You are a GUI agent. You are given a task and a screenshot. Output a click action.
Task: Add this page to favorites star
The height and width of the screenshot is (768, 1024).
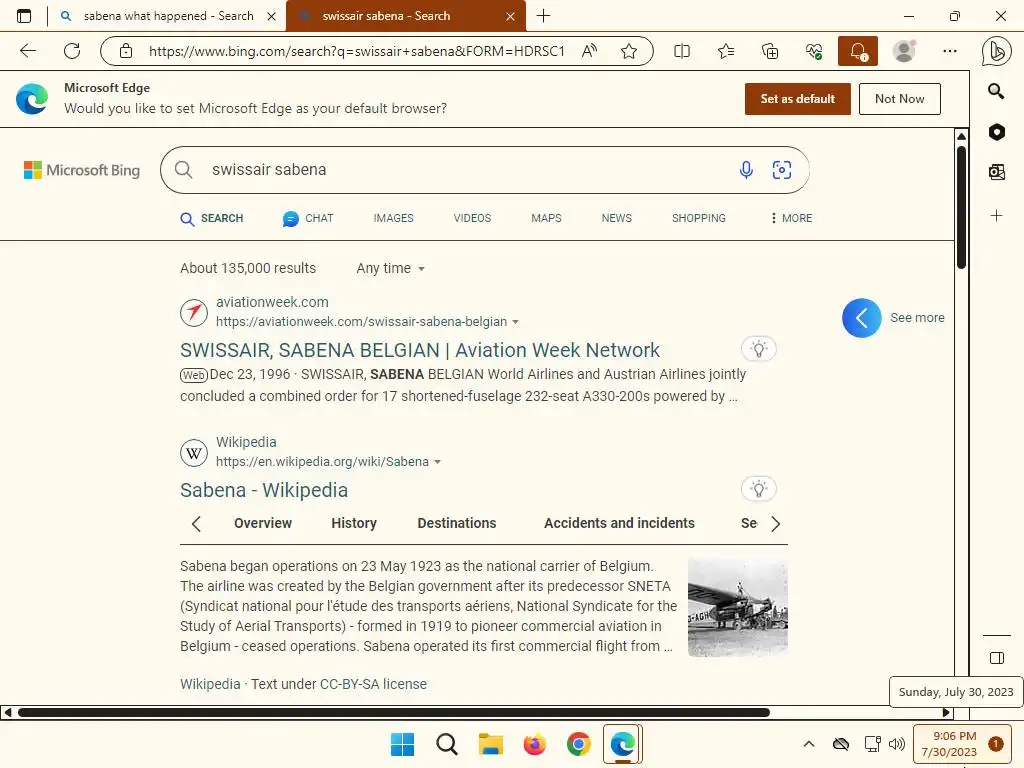(x=629, y=51)
